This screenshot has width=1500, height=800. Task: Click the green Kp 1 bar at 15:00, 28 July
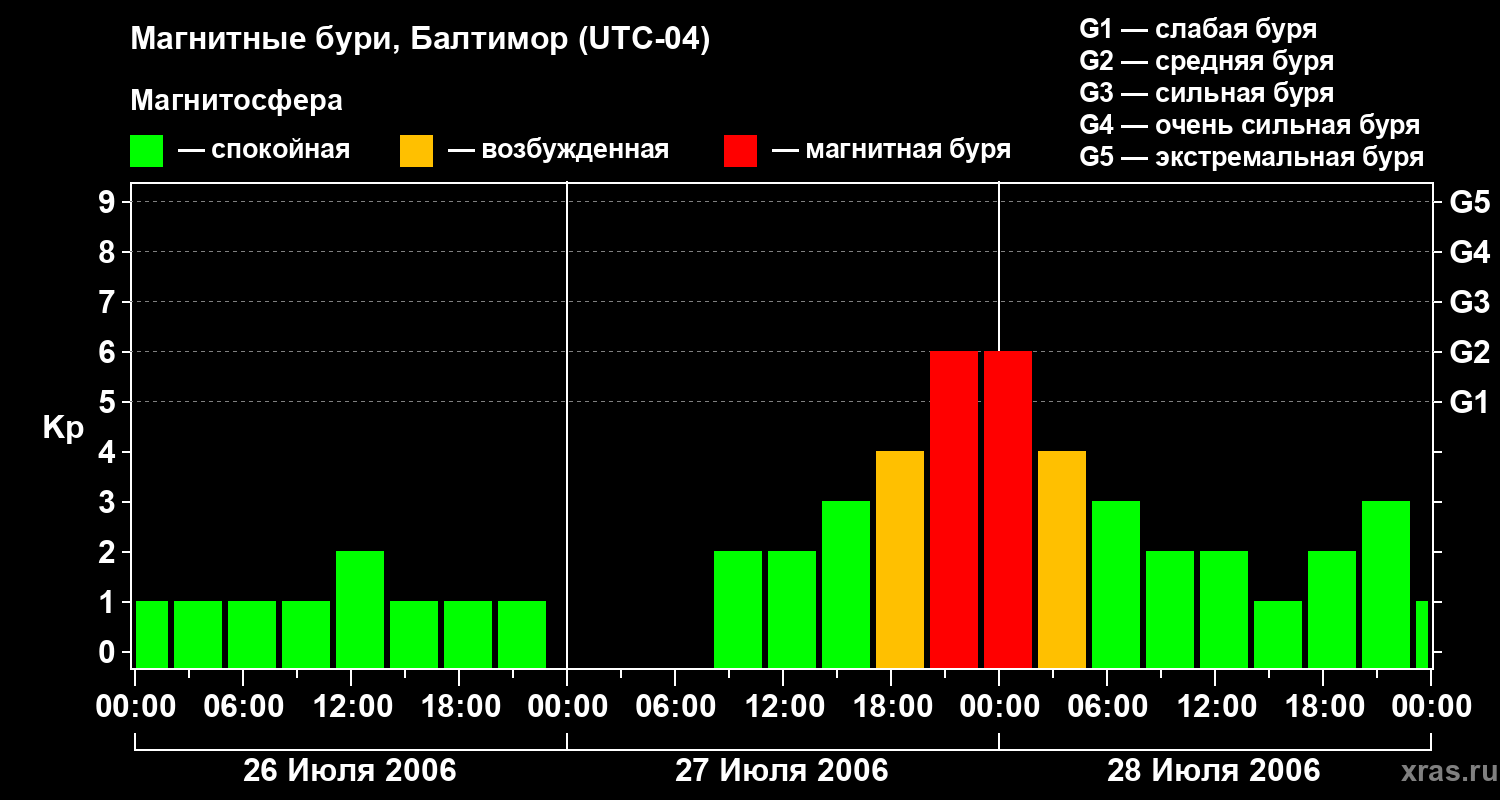(x=1278, y=635)
